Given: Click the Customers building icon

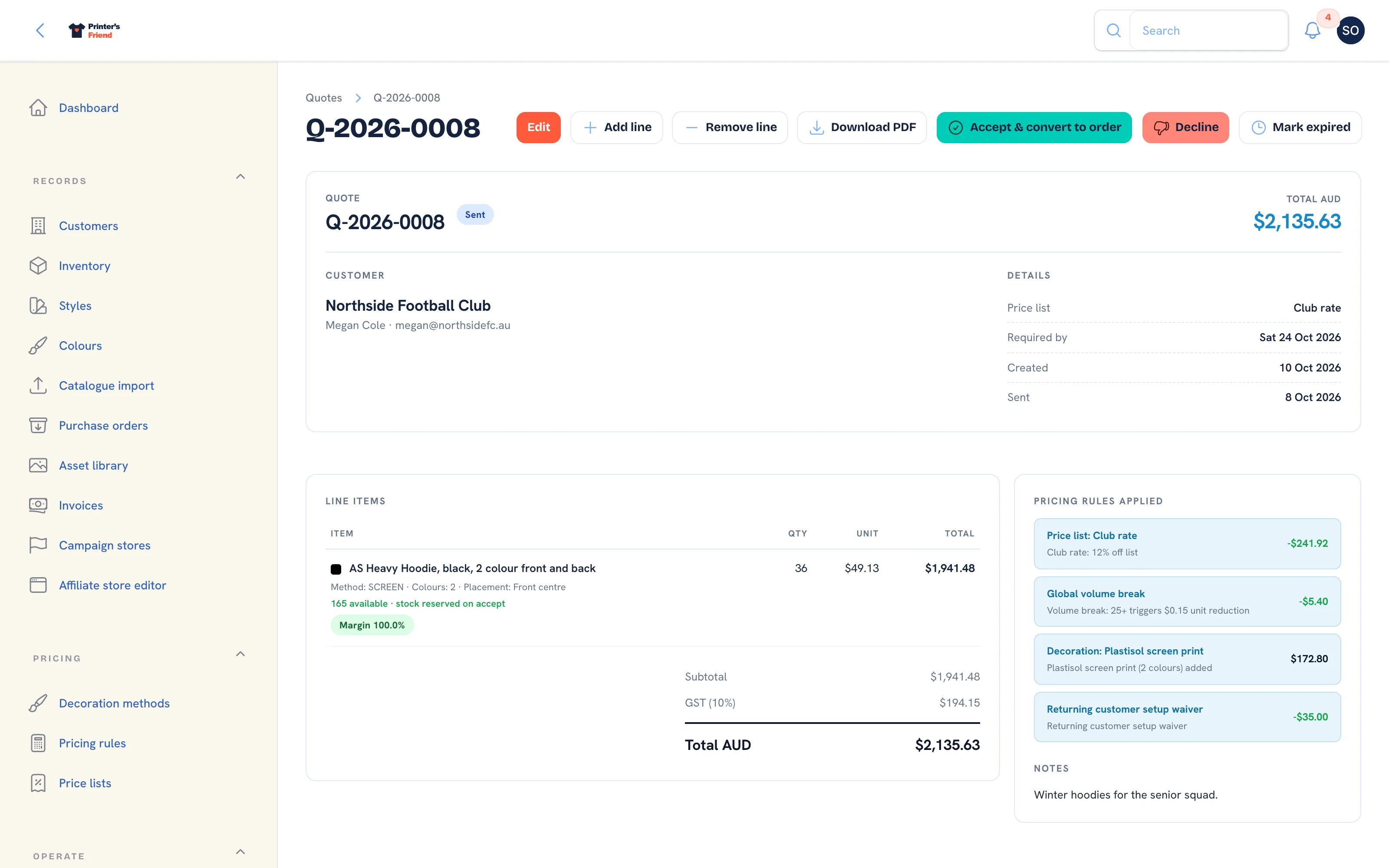Looking at the screenshot, I should coord(38,226).
